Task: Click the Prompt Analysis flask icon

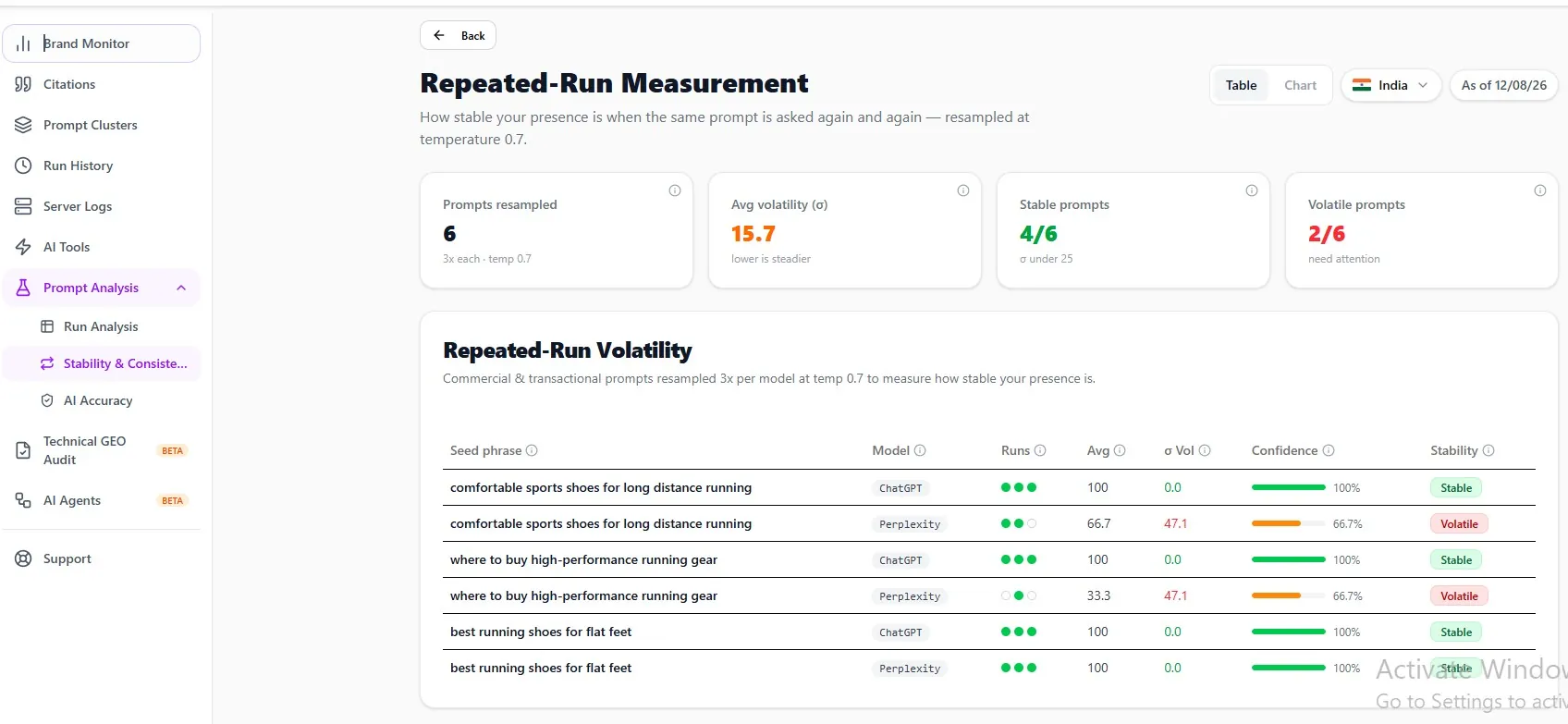Action: 23,288
